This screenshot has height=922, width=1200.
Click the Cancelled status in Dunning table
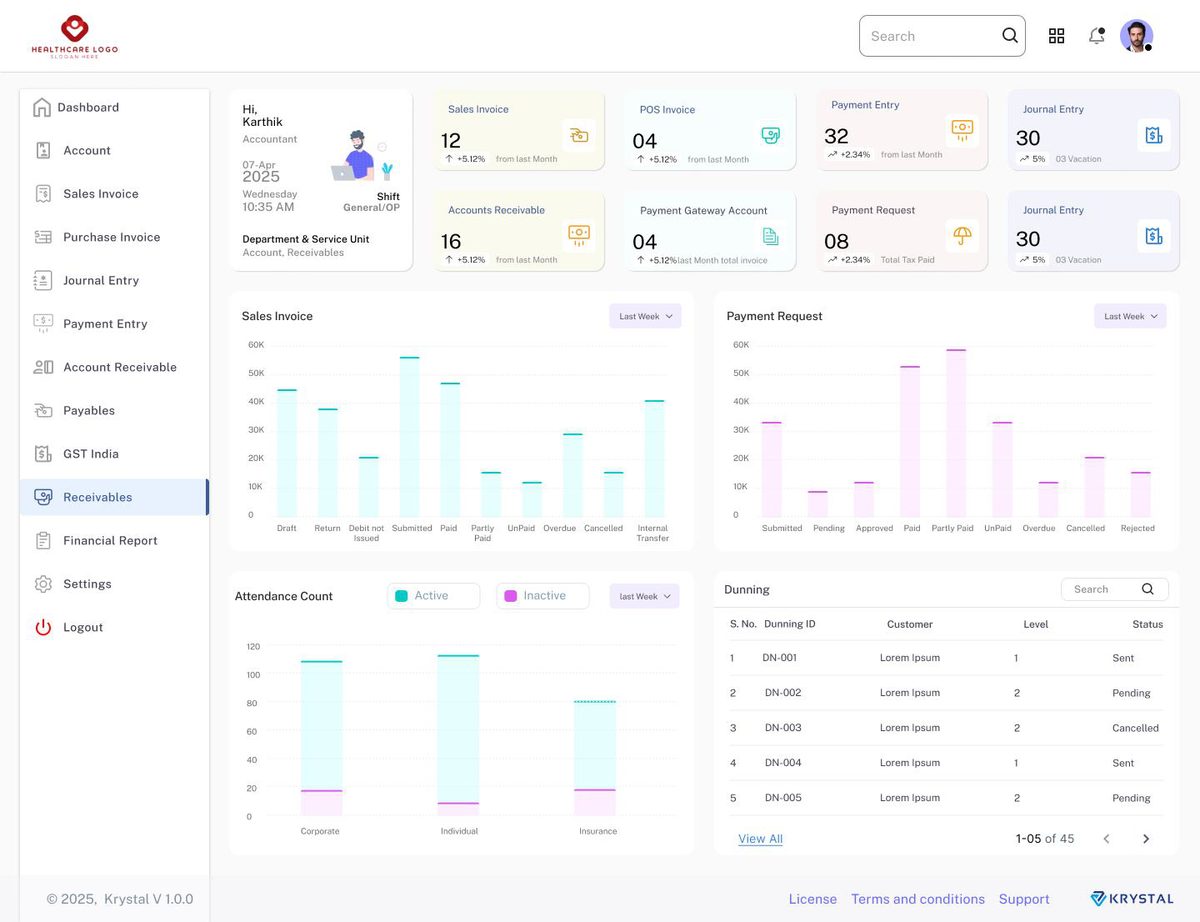click(x=1135, y=728)
